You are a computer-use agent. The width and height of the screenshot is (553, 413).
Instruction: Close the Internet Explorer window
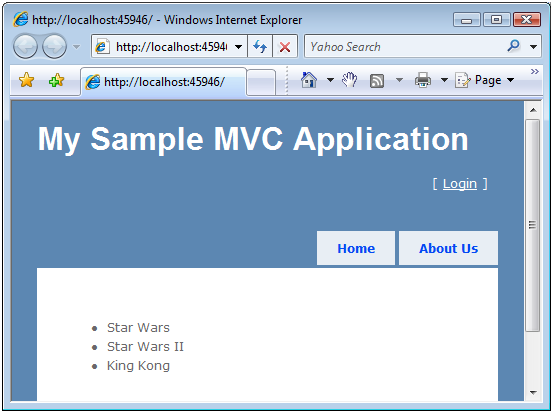point(527,20)
